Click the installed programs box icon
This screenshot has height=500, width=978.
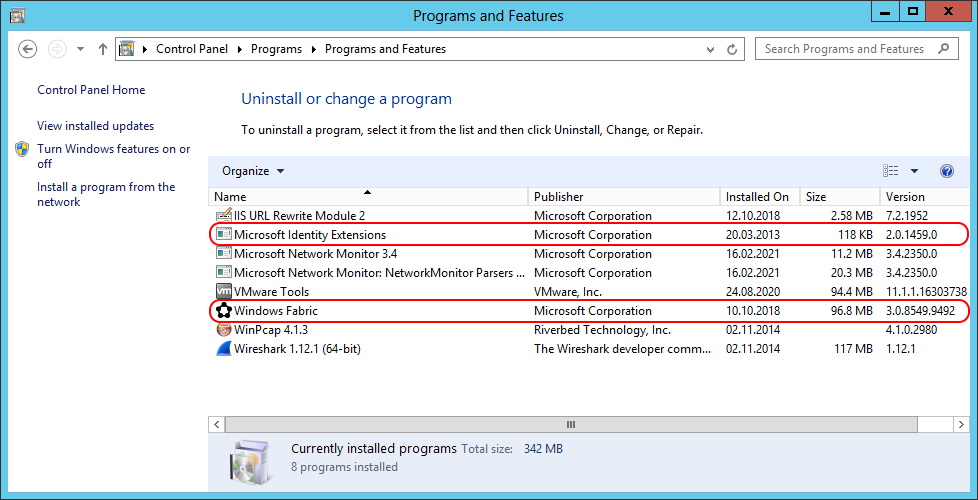(x=249, y=463)
